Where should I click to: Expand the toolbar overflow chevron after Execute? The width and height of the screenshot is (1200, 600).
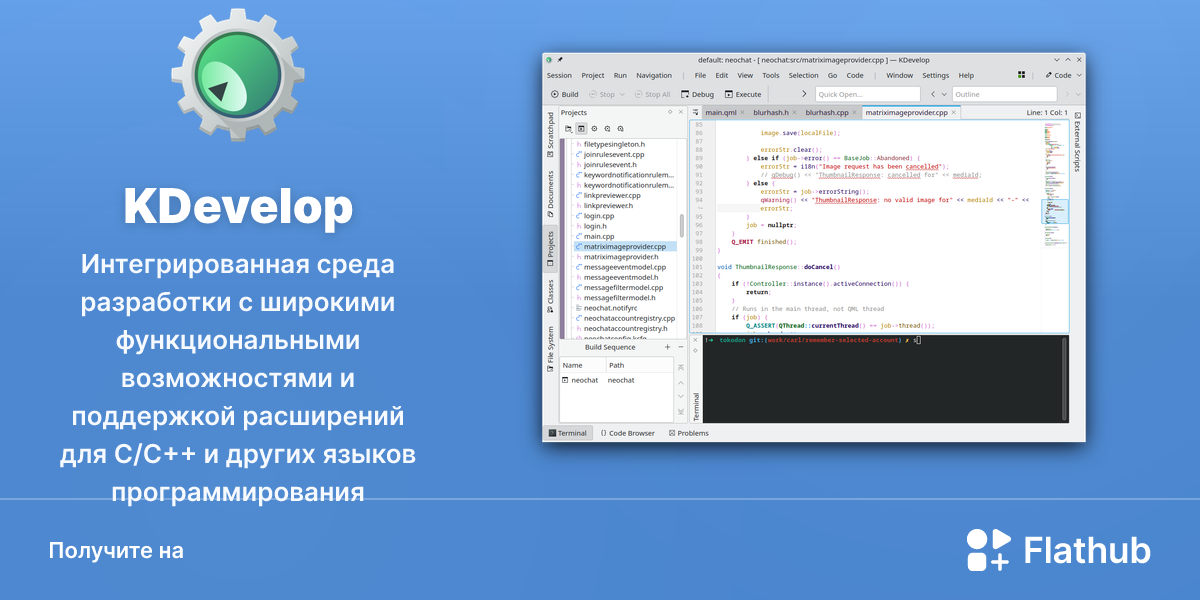[x=804, y=94]
